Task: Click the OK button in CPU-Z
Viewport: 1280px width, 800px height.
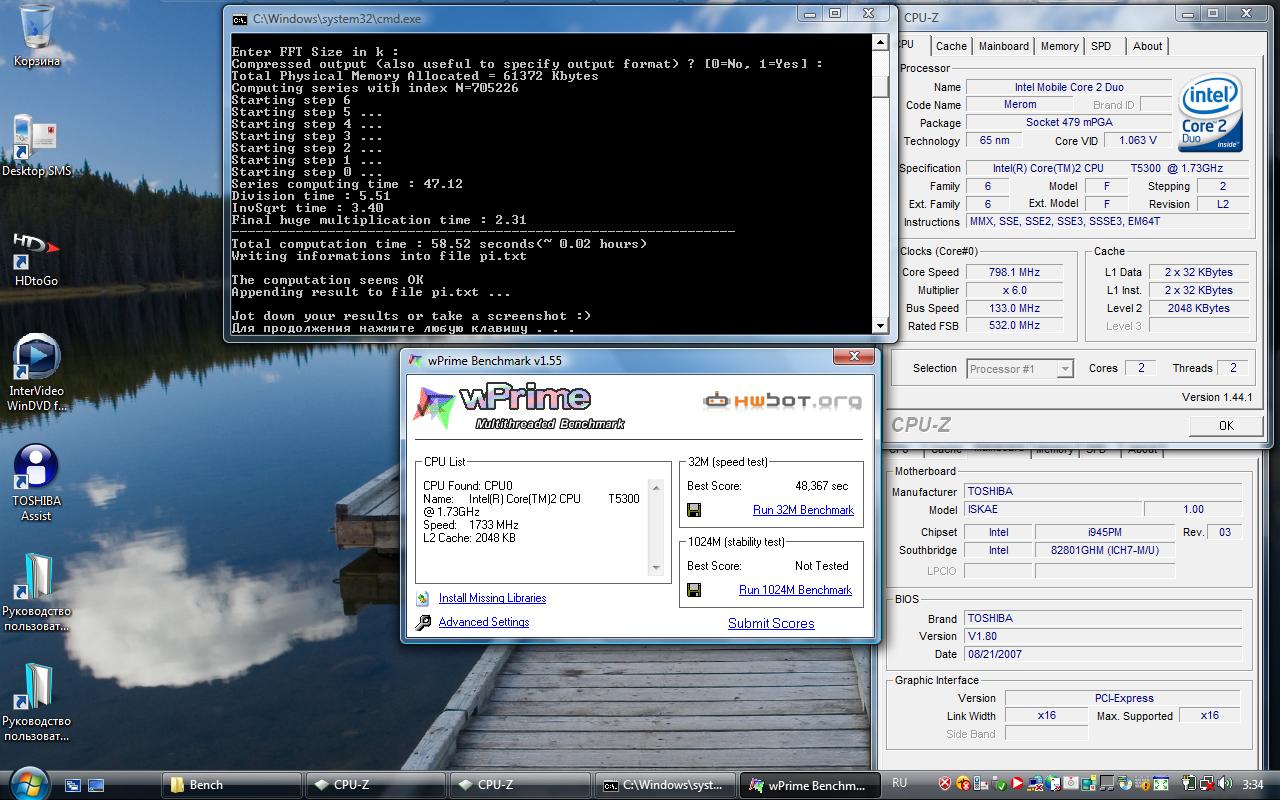Action: 1226,425
